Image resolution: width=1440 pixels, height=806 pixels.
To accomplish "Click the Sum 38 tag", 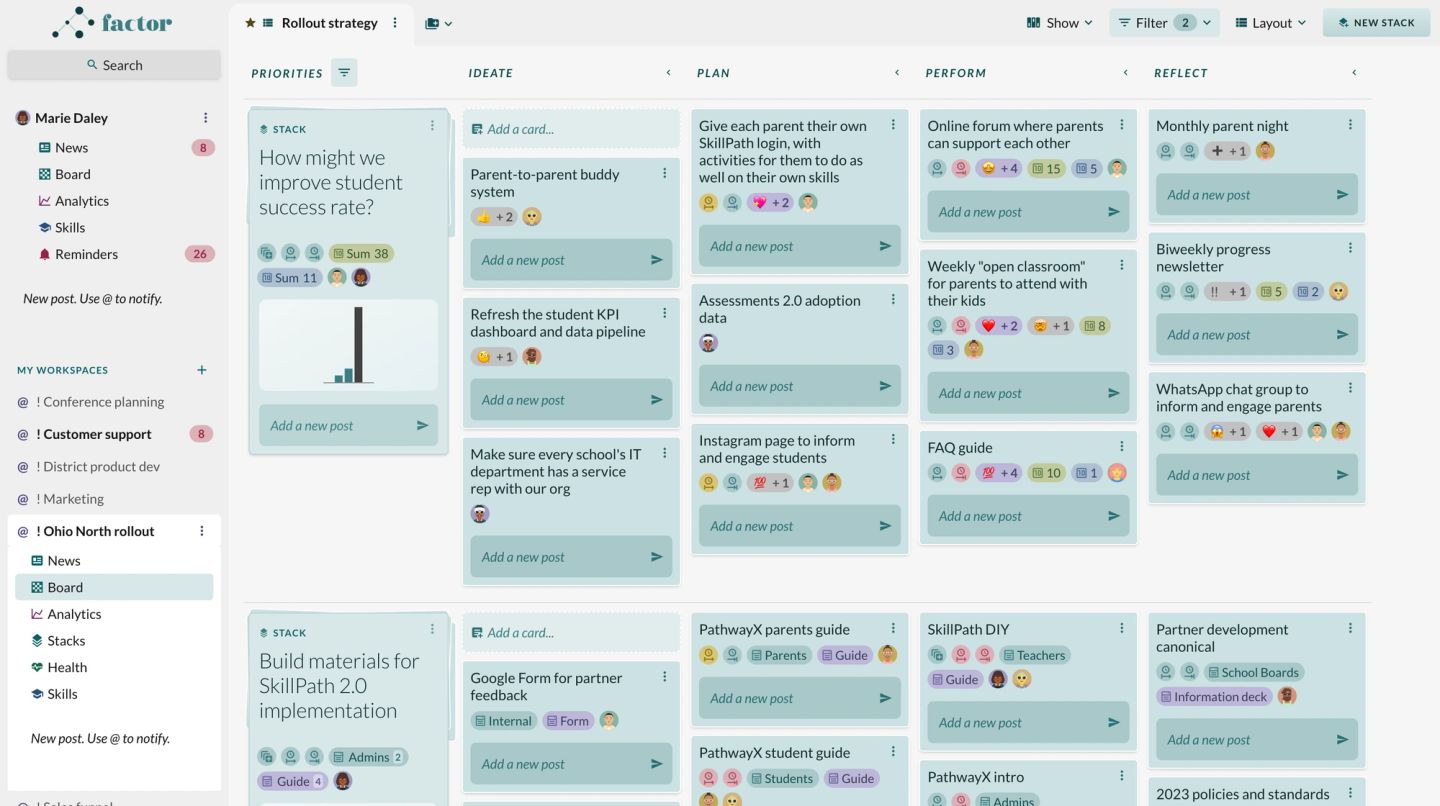I will click(361, 254).
